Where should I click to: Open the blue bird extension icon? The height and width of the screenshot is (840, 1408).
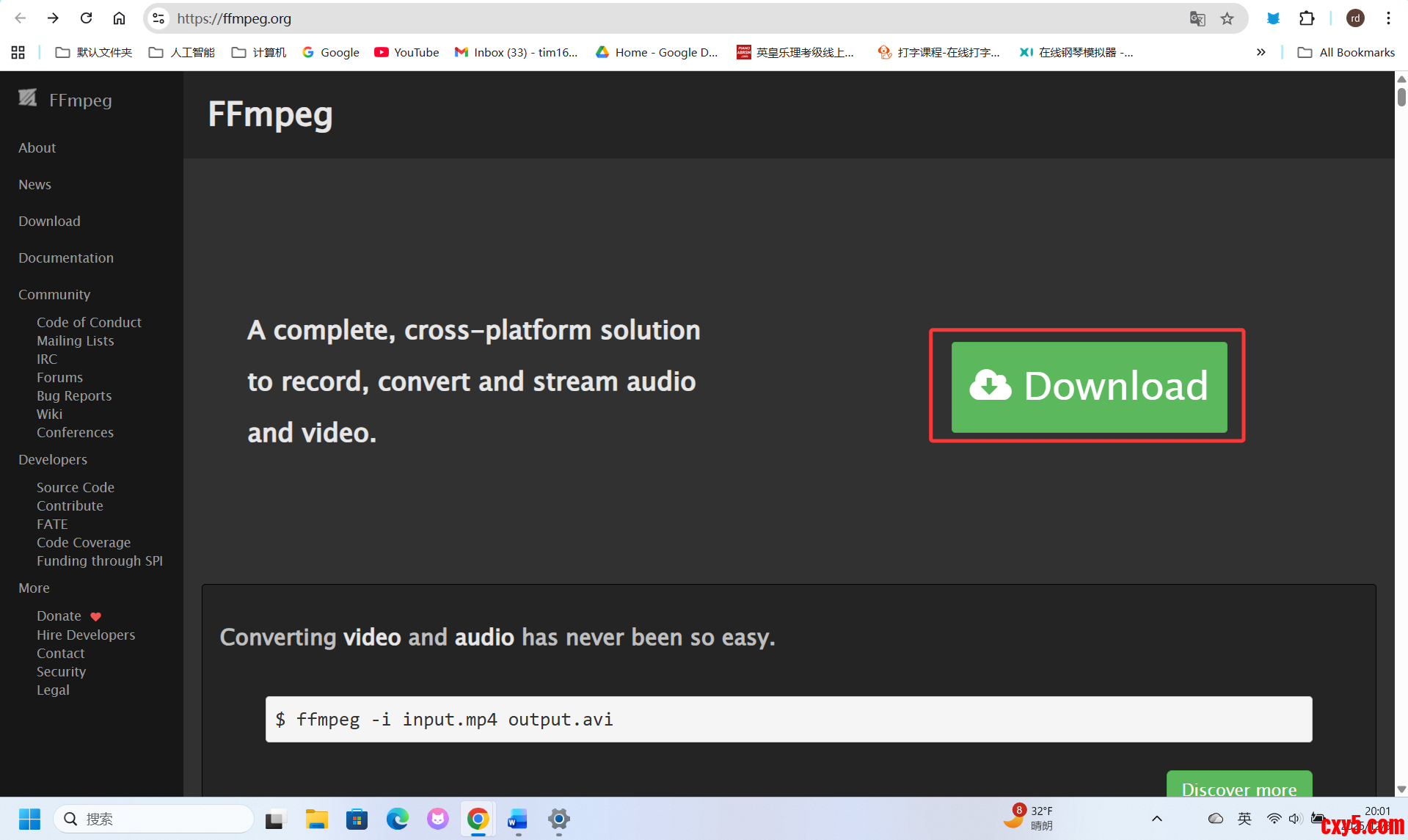[x=1273, y=18]
